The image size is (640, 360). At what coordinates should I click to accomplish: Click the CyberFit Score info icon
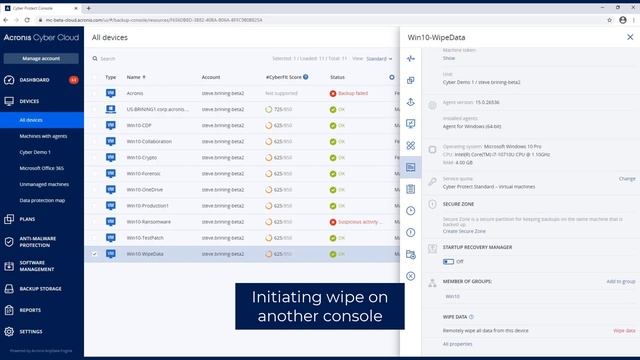click(306, 77)
